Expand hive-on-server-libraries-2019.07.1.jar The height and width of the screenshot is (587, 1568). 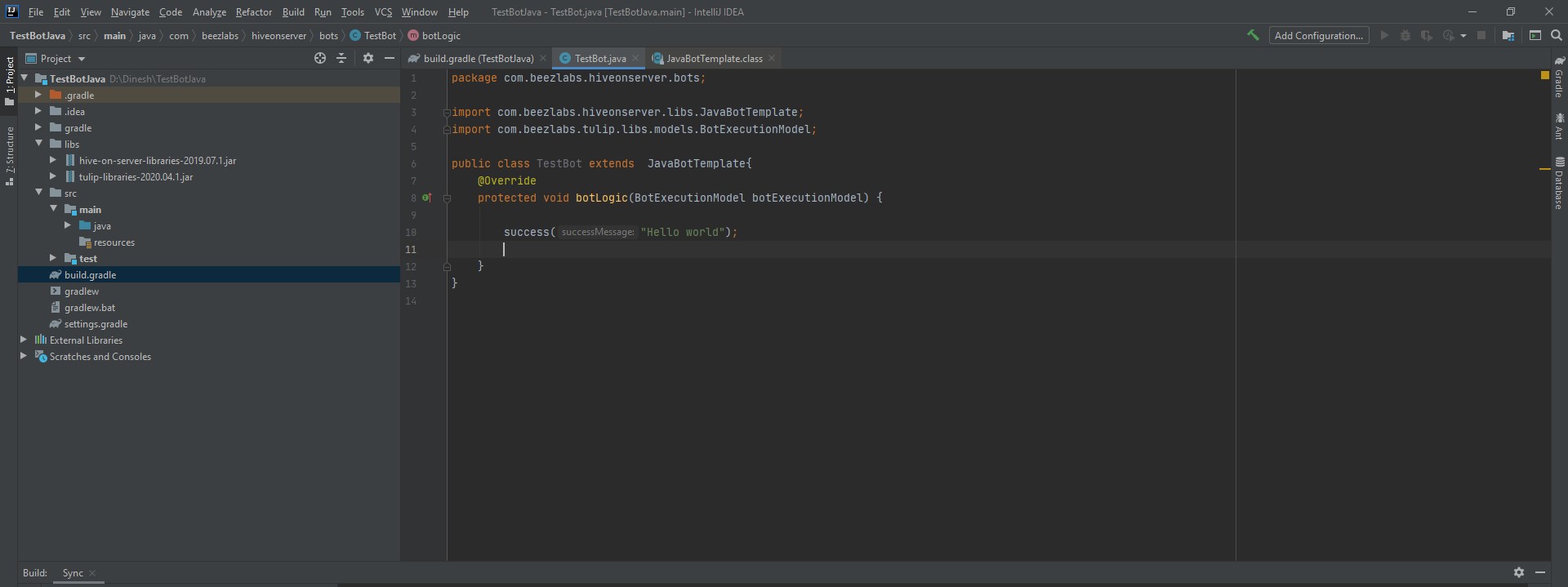[x=53, y=160]
